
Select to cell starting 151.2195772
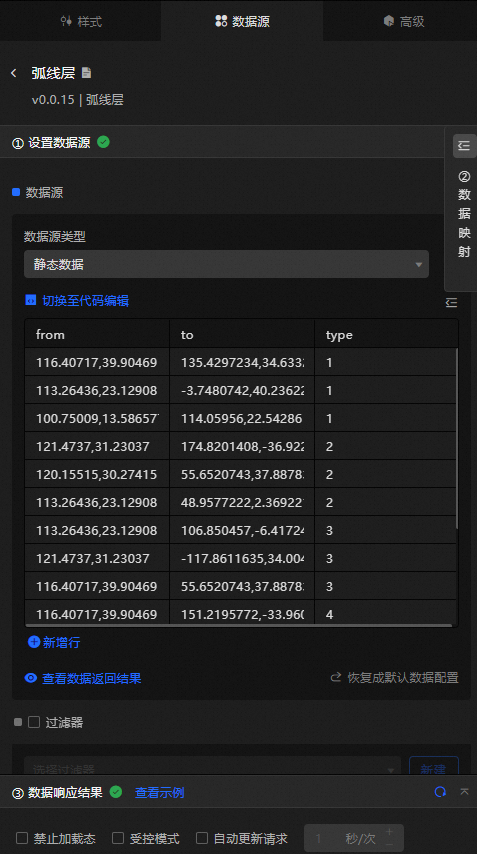tap(242, 614)
